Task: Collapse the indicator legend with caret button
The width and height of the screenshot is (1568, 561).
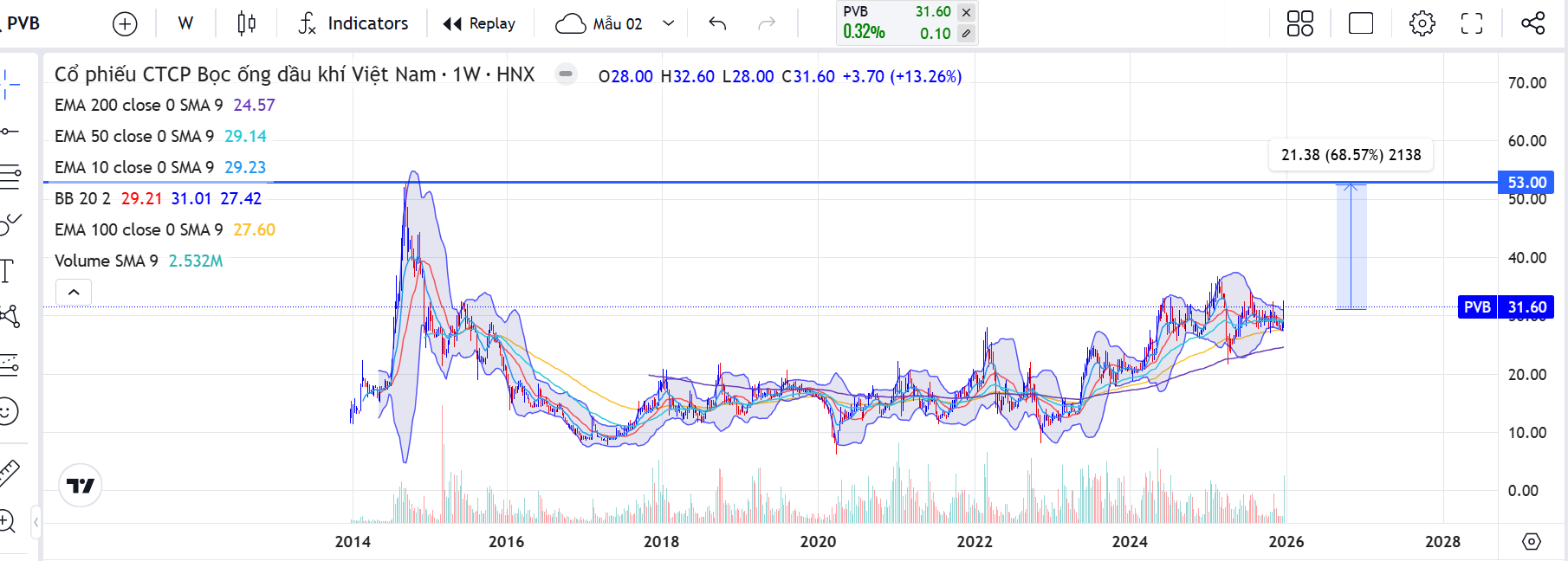Action: click(x=74, y=292)
